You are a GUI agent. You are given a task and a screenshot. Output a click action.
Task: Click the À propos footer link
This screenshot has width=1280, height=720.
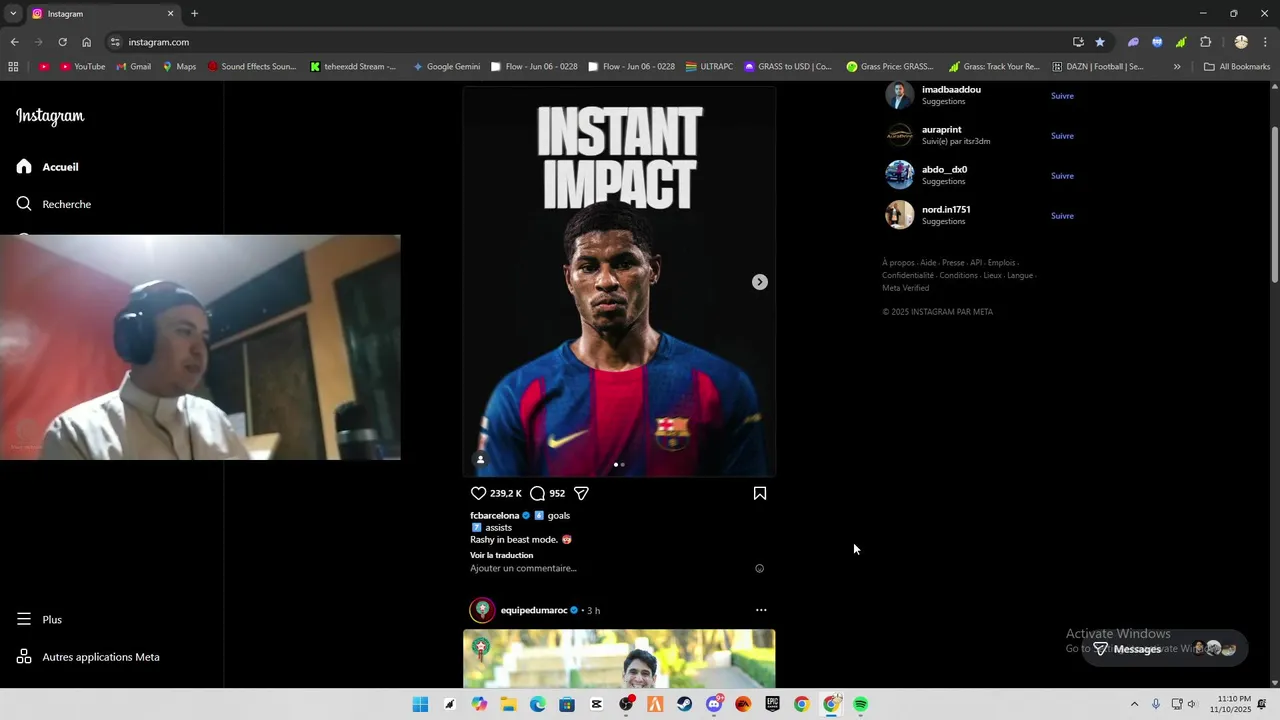coord(898,263)
